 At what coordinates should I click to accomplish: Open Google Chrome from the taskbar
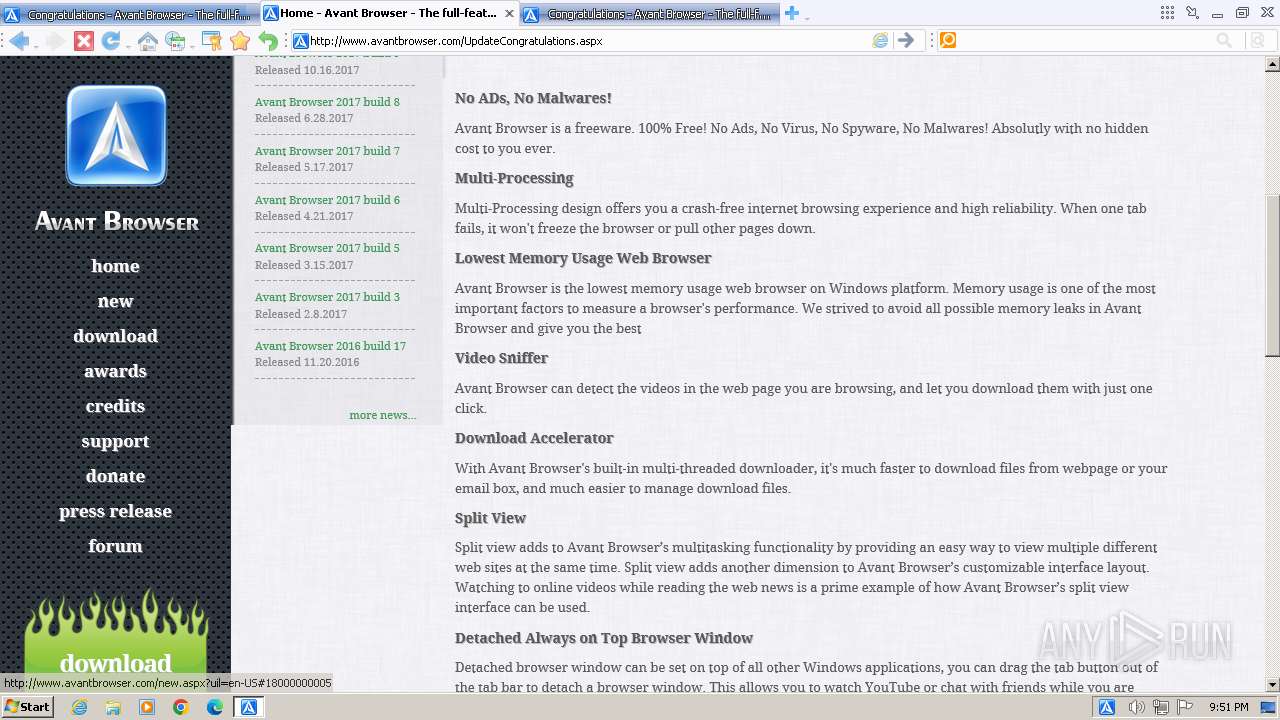(x=181, y=707)
